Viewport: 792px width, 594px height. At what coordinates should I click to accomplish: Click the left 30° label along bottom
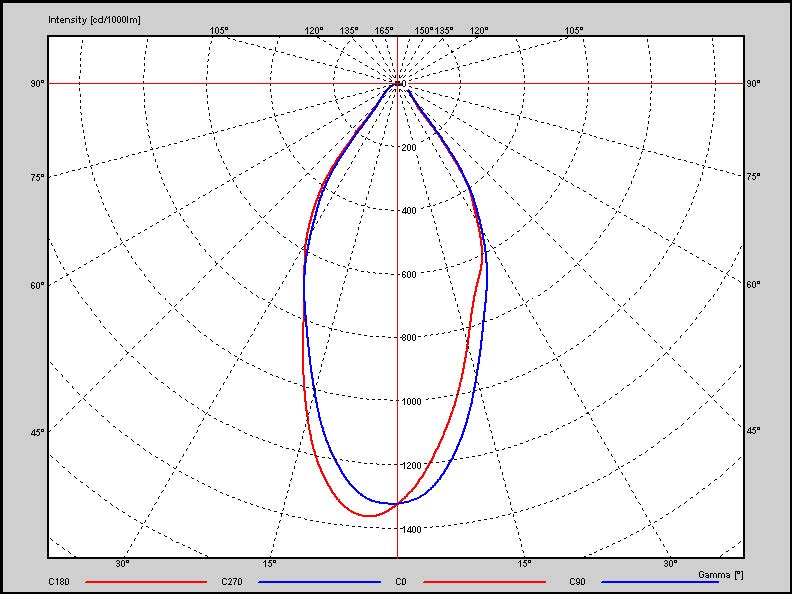pos(122,564)
